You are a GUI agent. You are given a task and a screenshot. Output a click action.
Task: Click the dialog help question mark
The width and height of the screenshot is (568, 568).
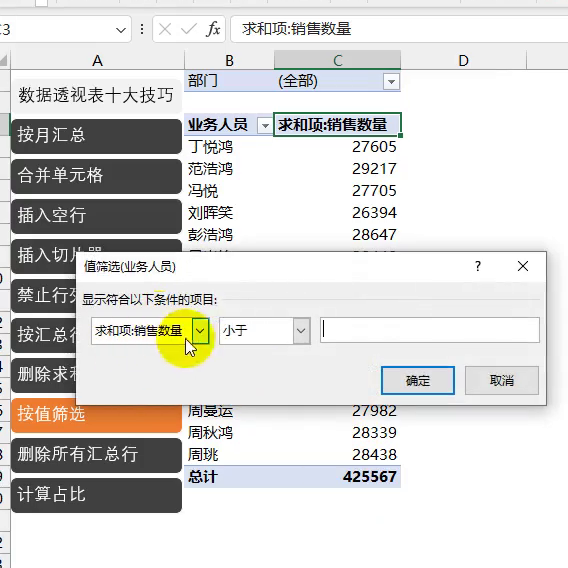[478, 266]
